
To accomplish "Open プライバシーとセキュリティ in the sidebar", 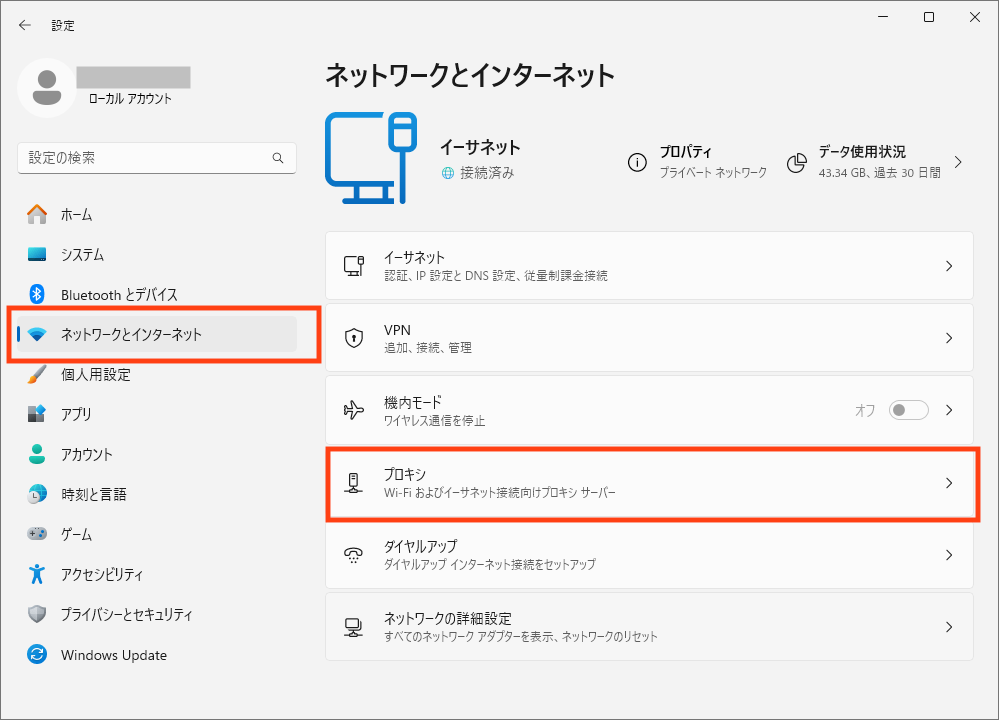I will point(126,614).
